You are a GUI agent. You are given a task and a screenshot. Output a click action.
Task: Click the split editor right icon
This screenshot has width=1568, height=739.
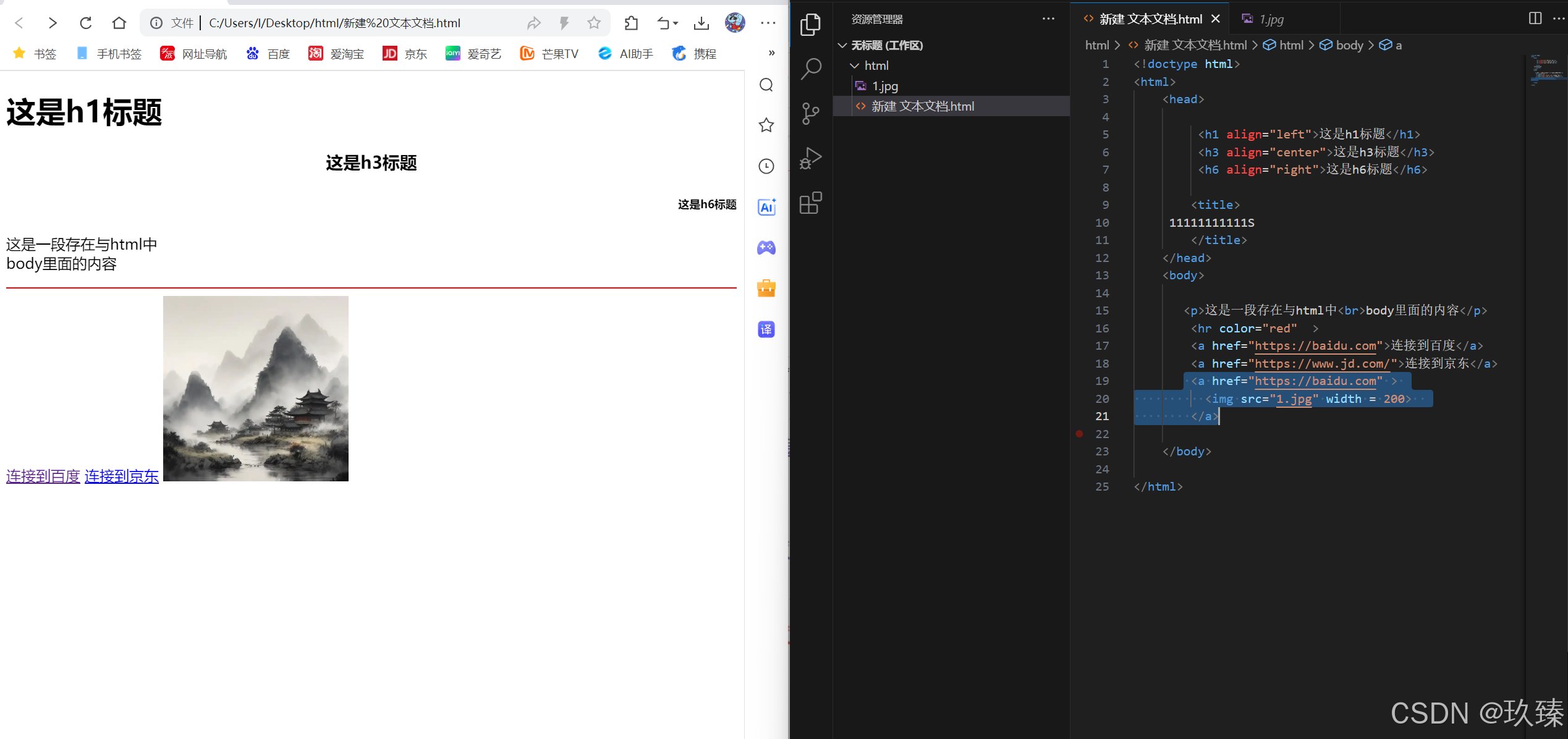(1535, 19)
